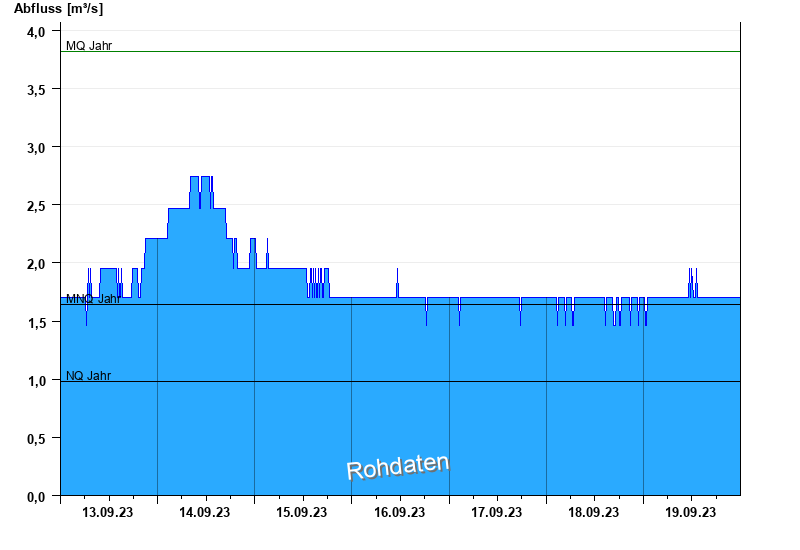Click the 3,5 y-axis tick value
The height and width of the screenshot is (550, 800).
pos(37,90)
